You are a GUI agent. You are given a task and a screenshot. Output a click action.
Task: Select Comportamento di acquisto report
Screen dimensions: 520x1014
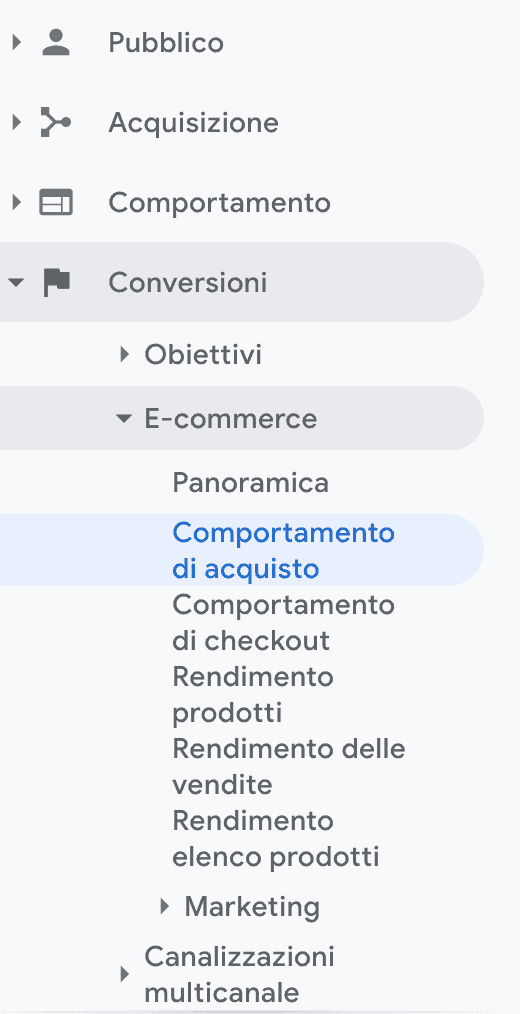coord(283,550)
